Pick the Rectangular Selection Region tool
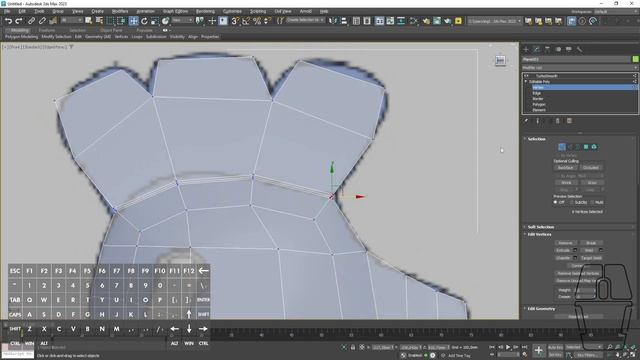 [110, 21]
